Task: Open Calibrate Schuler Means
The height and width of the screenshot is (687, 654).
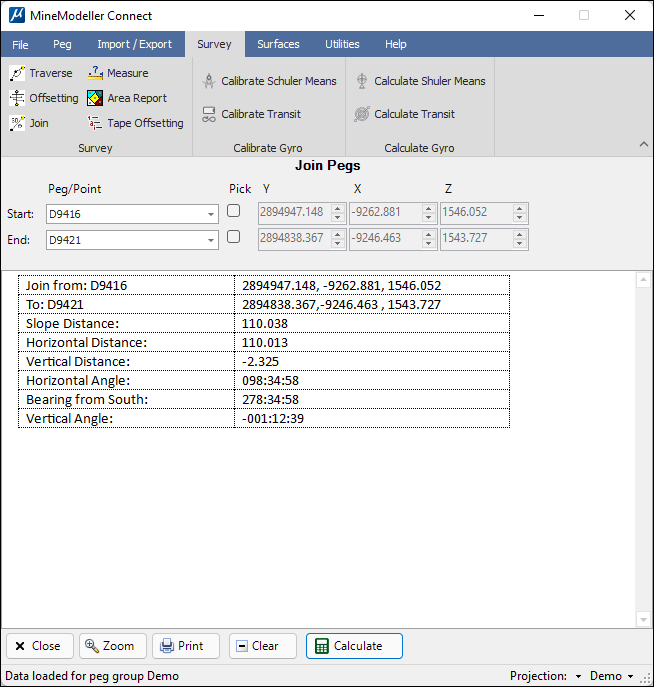Action: coord(269,81)
